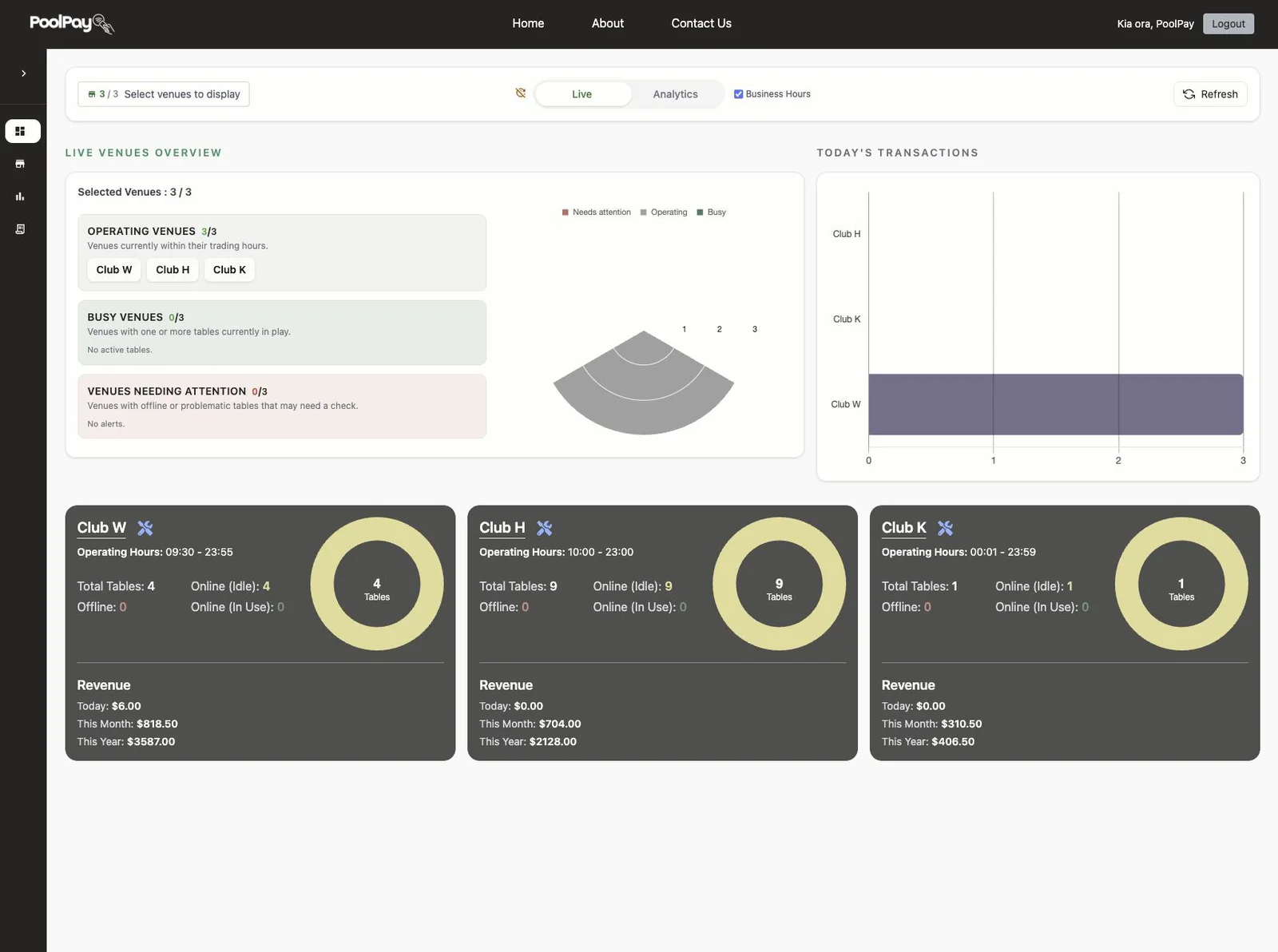Switch to the Live tab
The height and width of the screenshot is (952, 1278).
[x=582, y=94]
